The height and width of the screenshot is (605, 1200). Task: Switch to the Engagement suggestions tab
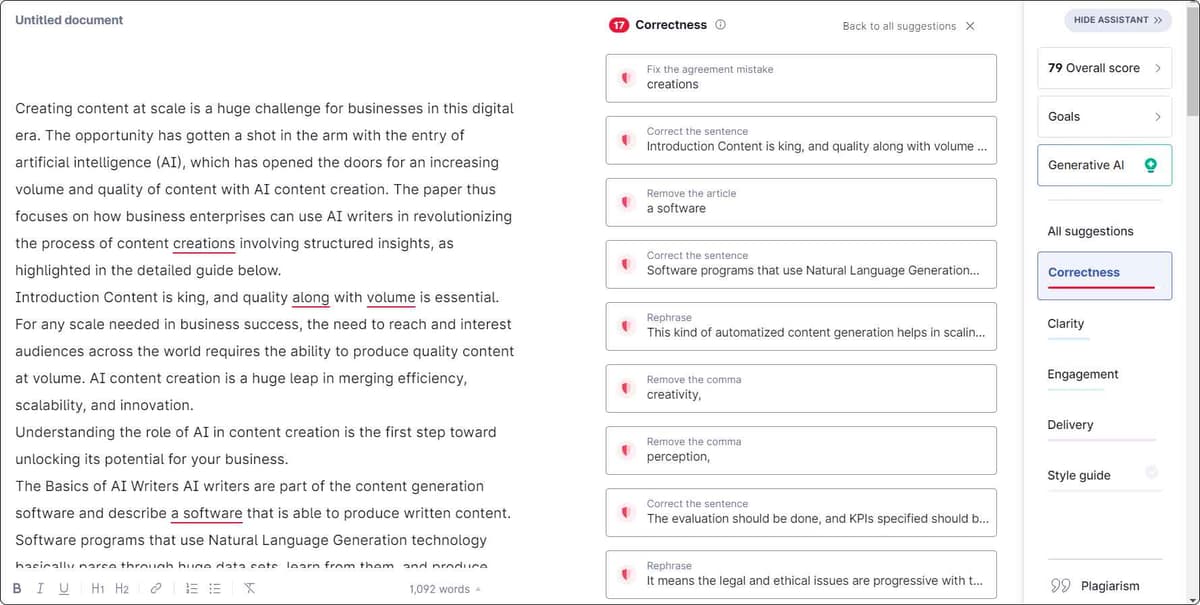pos(1083,375)
